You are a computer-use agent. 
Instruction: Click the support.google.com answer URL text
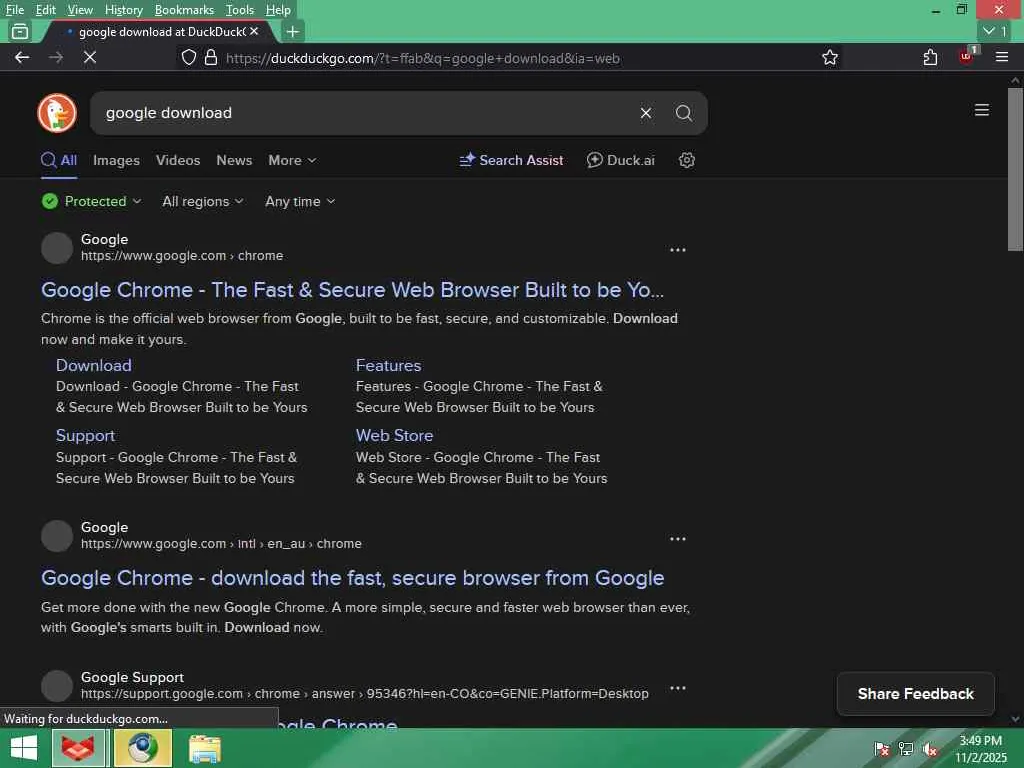364,694
